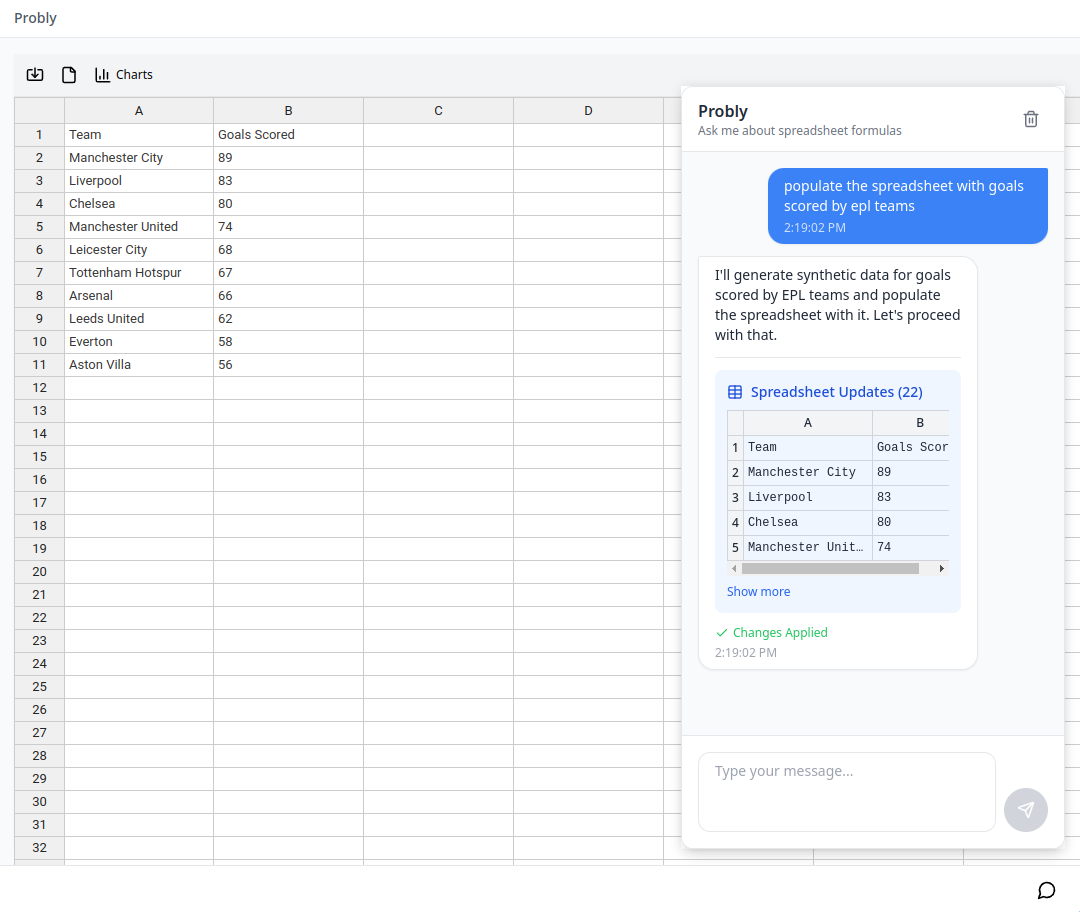This screenshot has height=912, width=1080.
Task: Click the cell with value 58
Action: point(289,342)
